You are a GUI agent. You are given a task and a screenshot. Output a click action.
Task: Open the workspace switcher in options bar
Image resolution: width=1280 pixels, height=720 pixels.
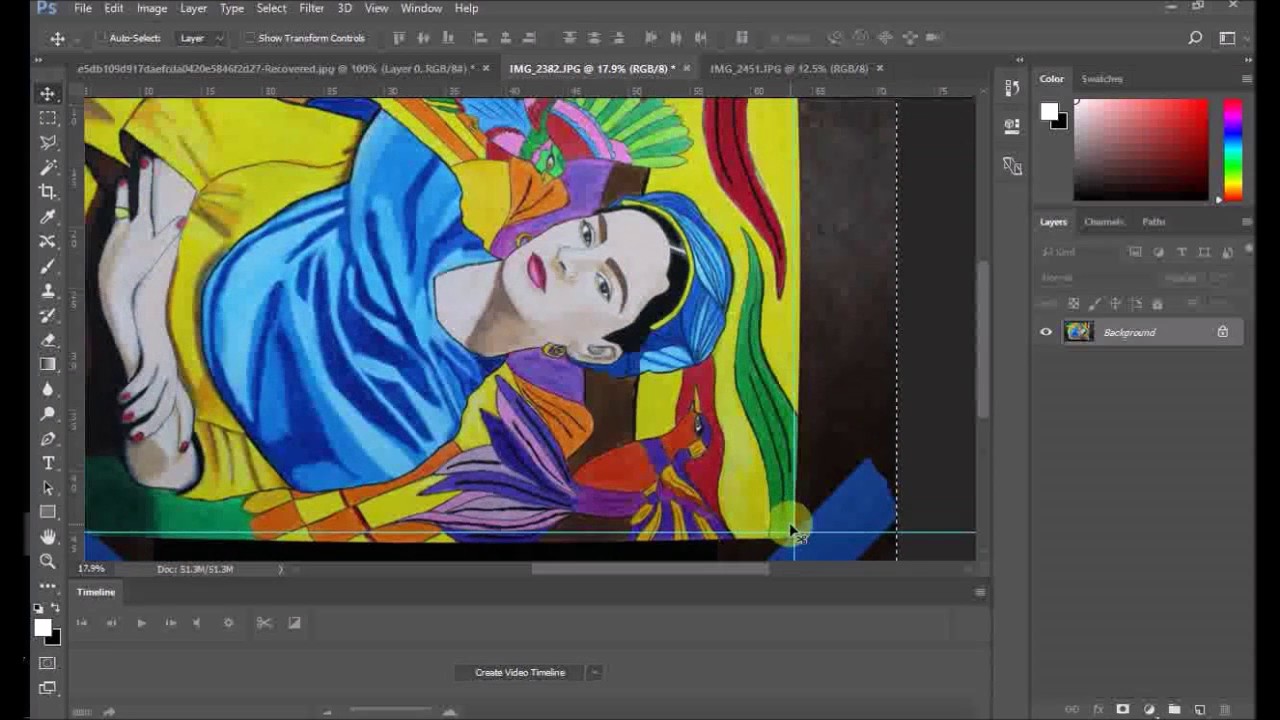tap(1228, 38)
